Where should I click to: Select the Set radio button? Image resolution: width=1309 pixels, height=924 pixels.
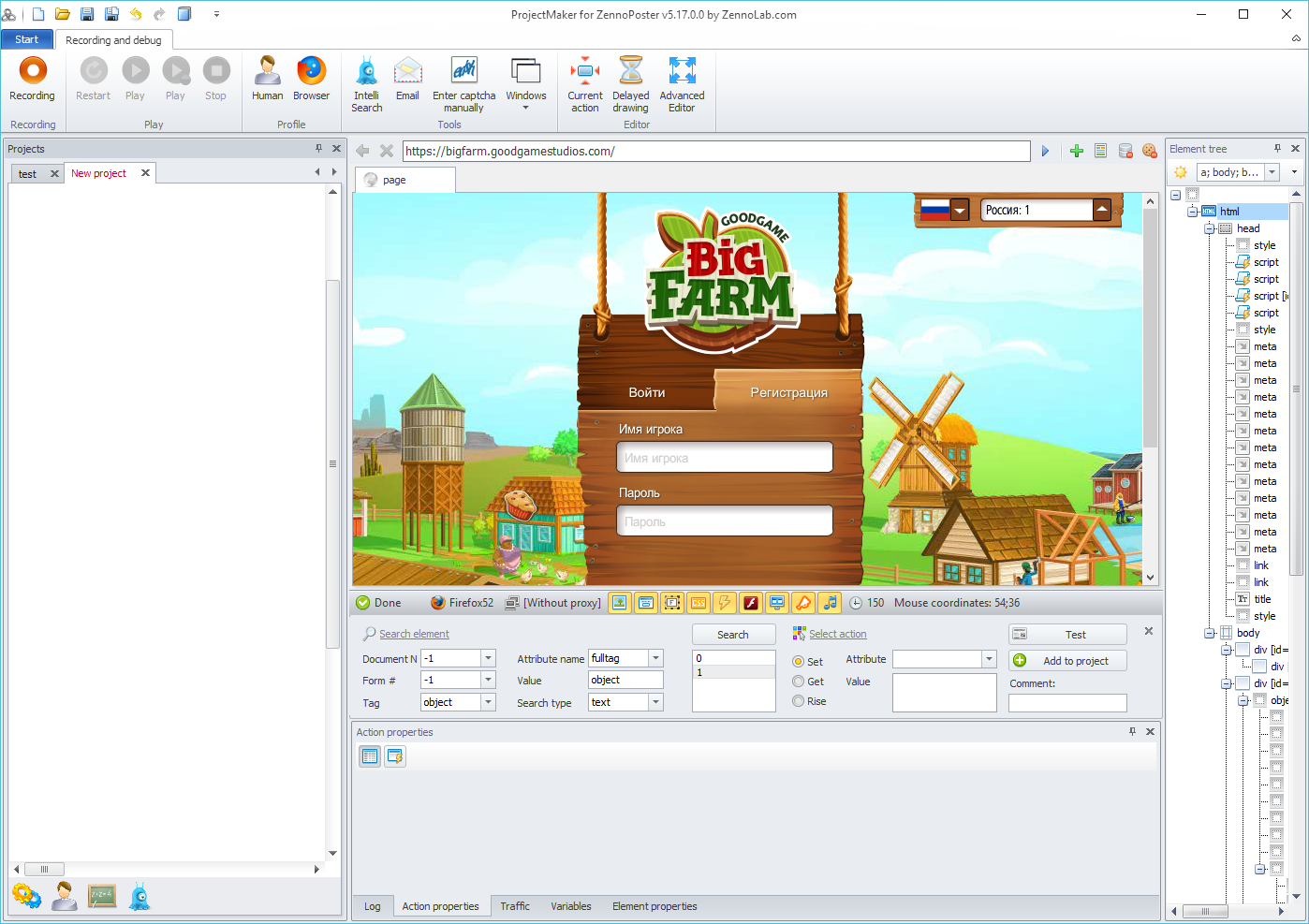click(799, 662)
